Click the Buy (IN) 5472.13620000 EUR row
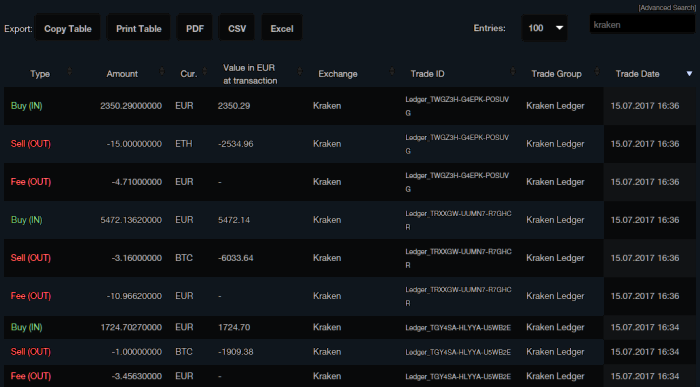This screenshot has width=700, height=387. [x=350, y=220]
